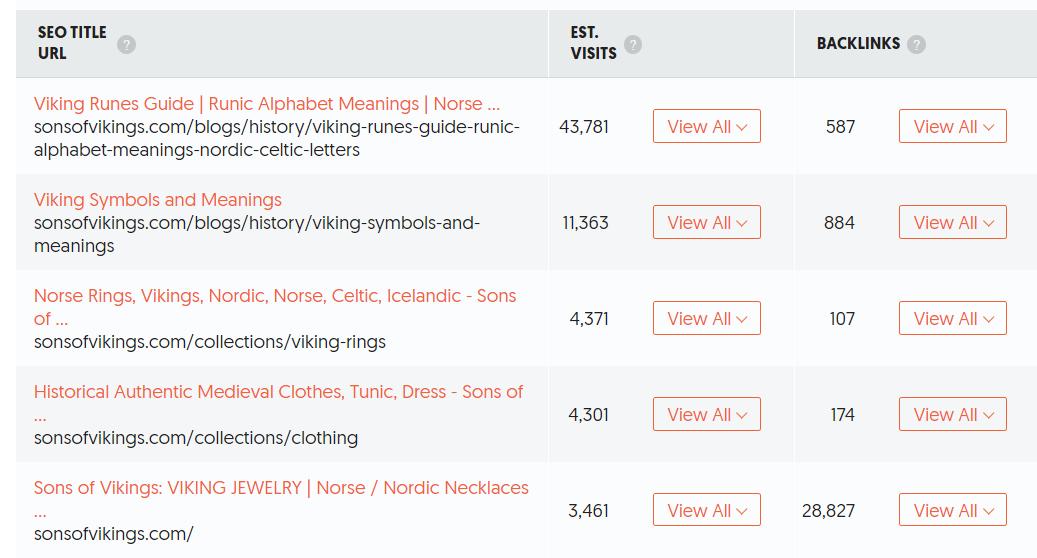
Task: Click the sonsofvikings.com/collections/viking-rings URL text
Action: (209, 342)
